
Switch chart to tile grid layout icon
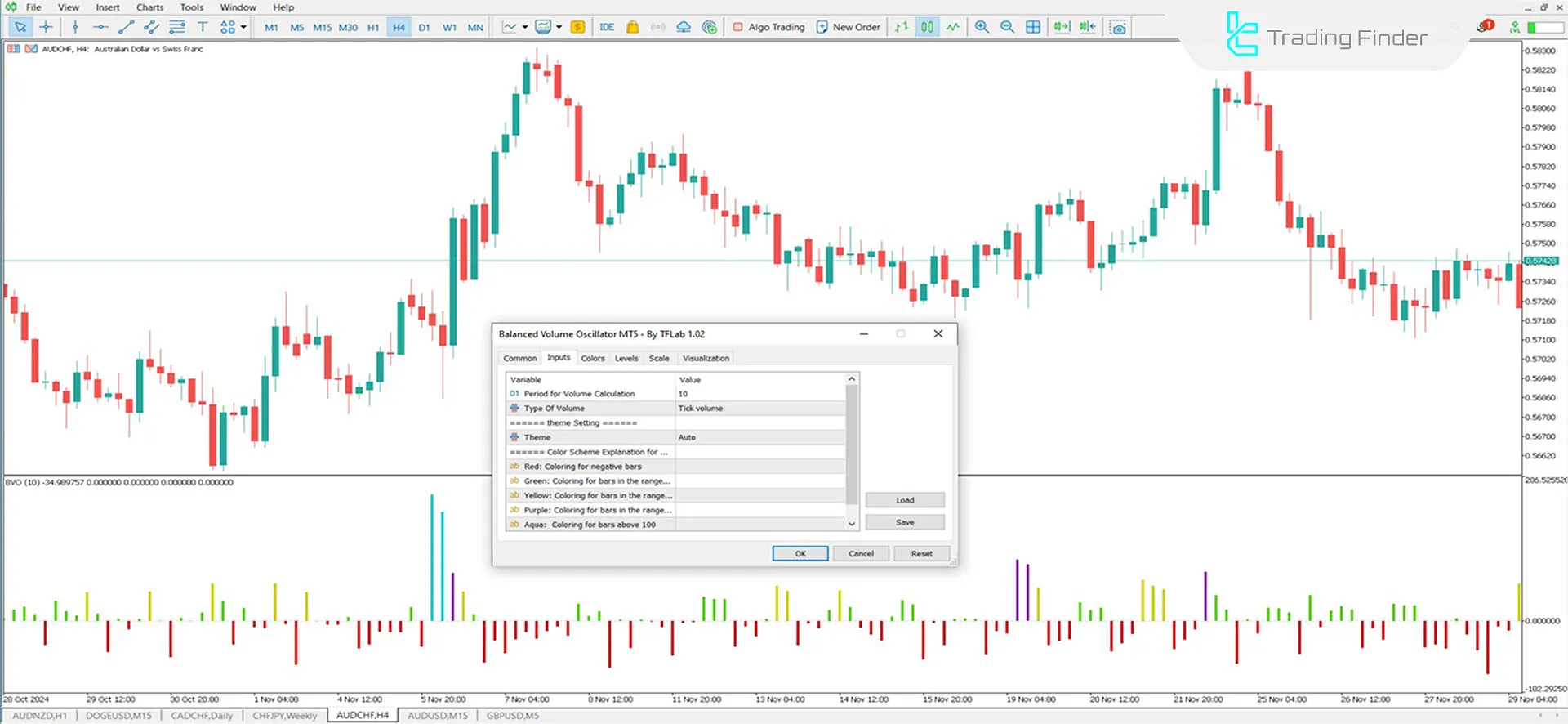pyautogui.click(x=1033, y=27)
